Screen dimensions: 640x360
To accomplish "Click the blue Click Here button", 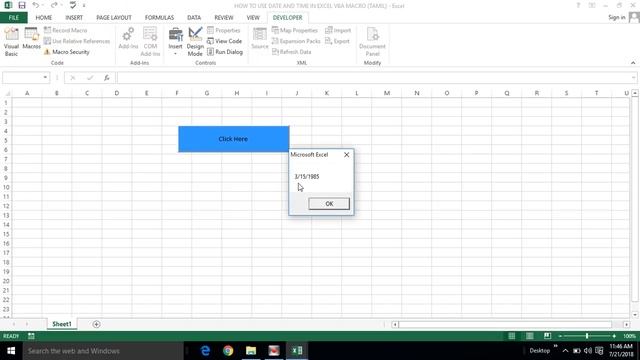I will pos(233,139).
